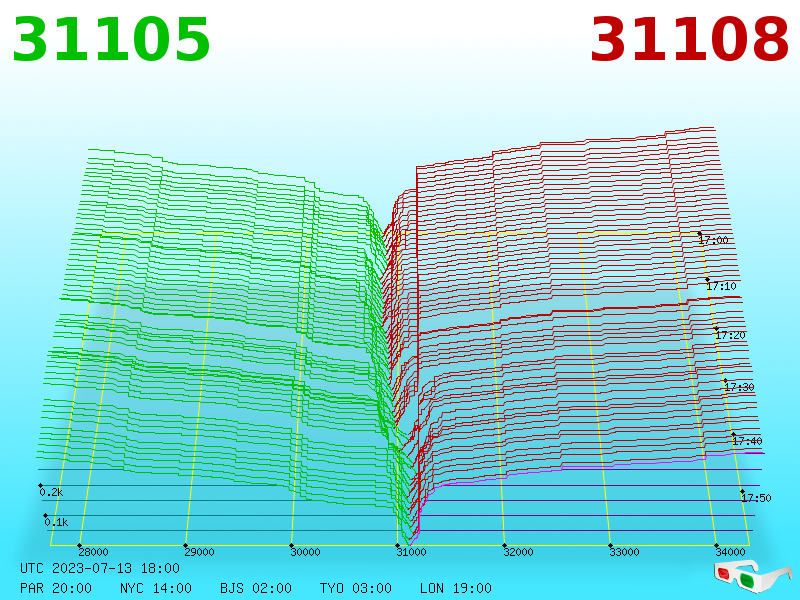
Task: Click the 34000 price axis label
Action: (731, 552)
